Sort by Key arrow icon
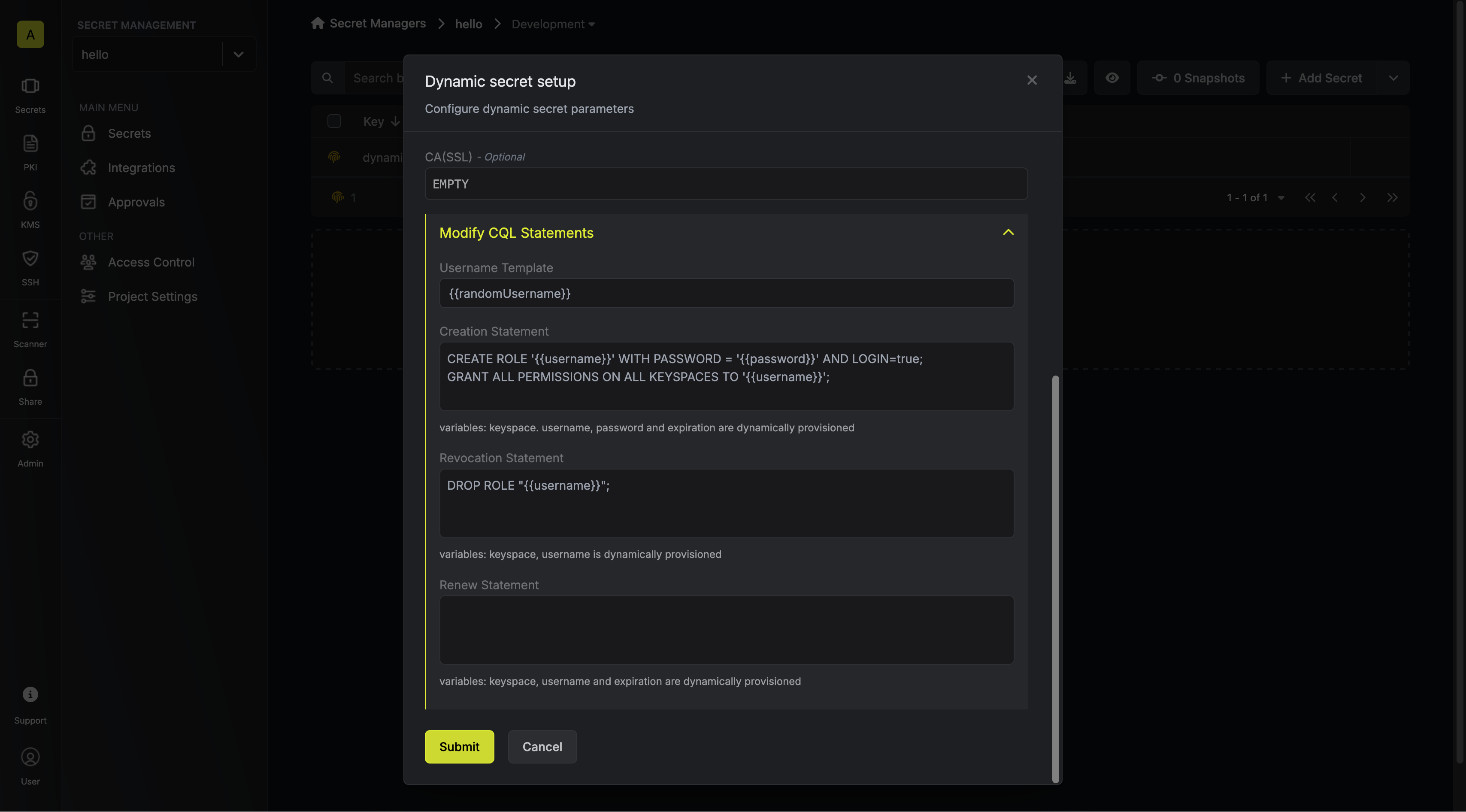 click(x=395, y=121)
